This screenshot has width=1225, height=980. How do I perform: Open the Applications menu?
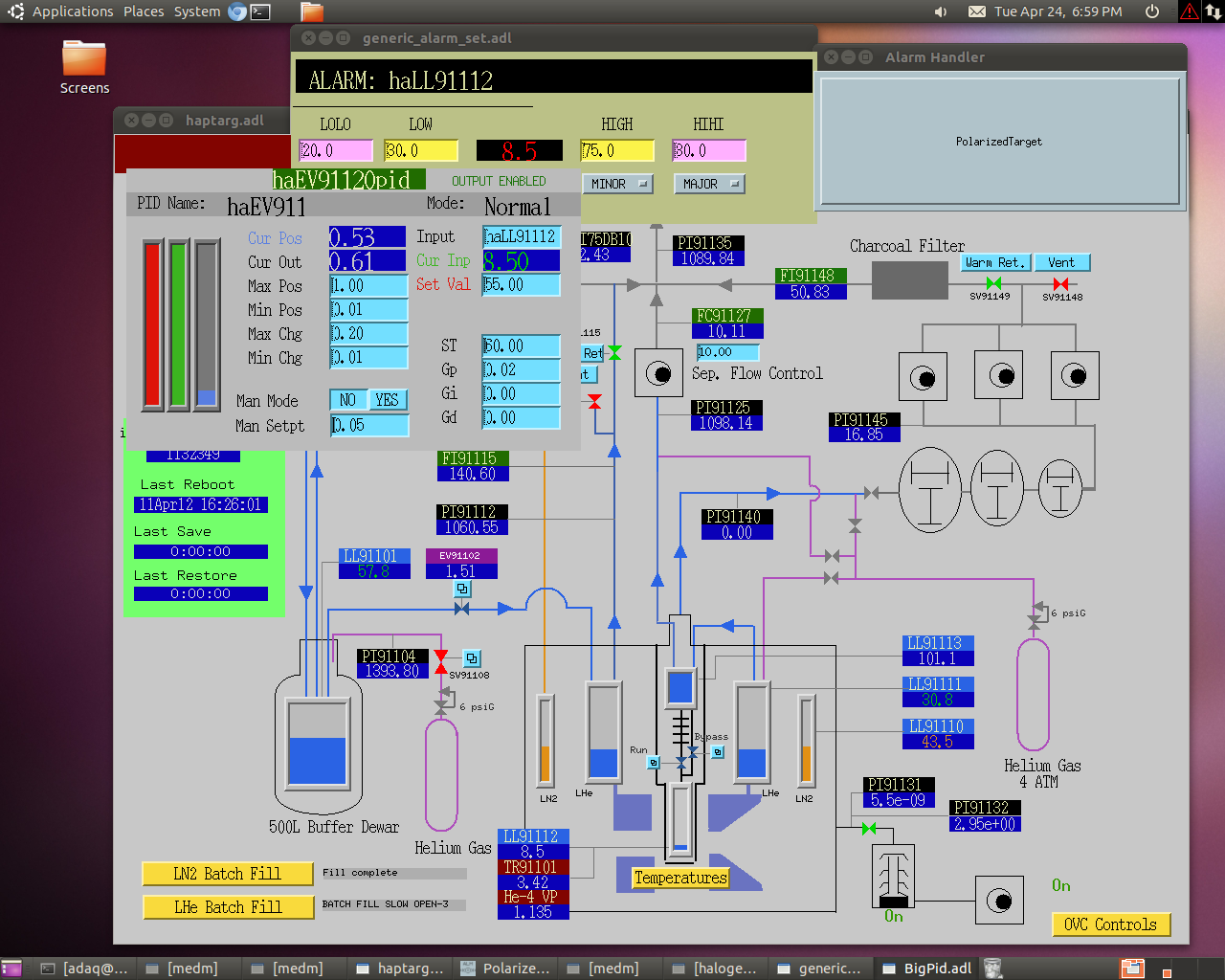click(x=73, y=11)
